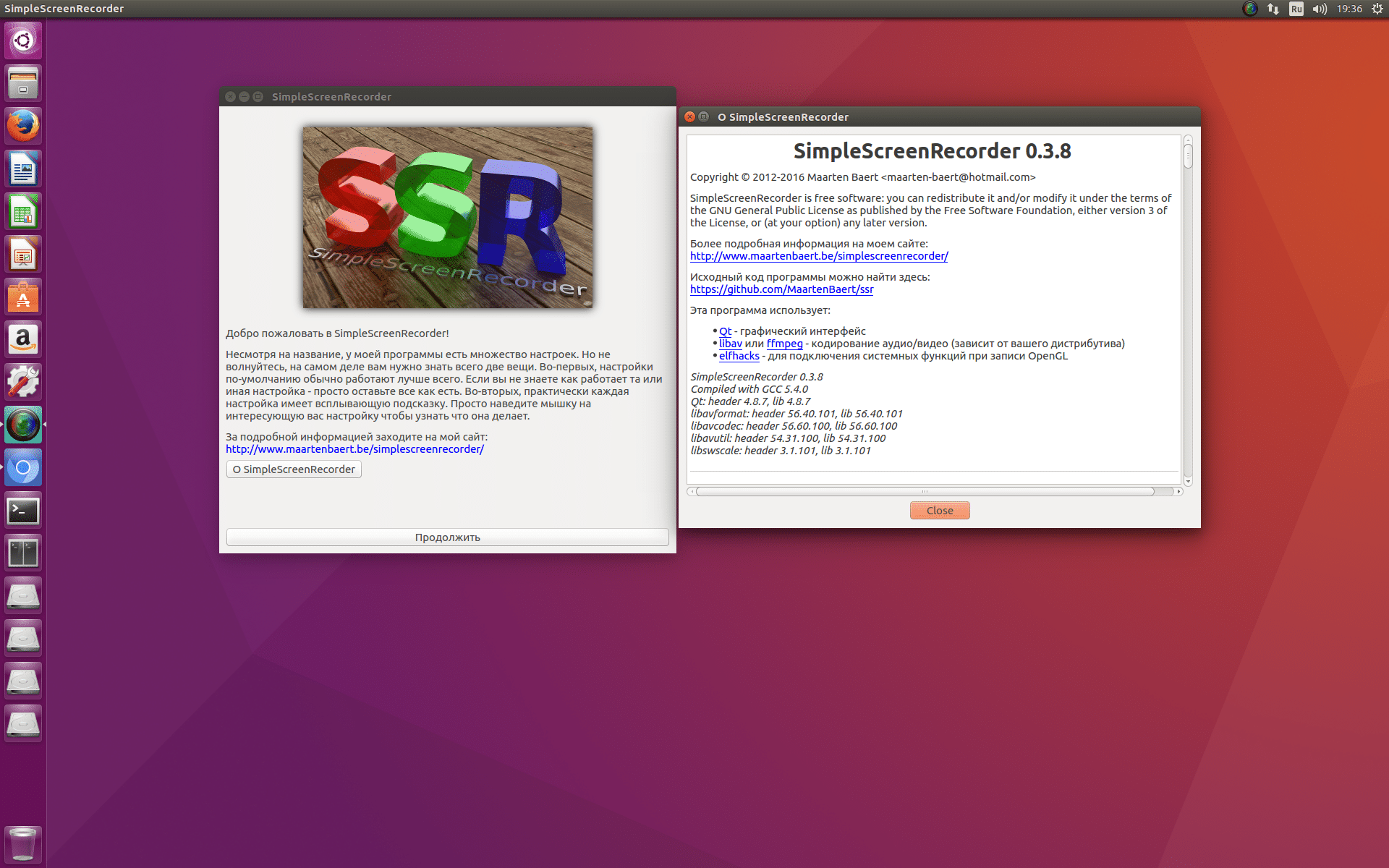1389x868 pixels.
Task: Click the network connection indicator
Action: [x=1273, y=9]
